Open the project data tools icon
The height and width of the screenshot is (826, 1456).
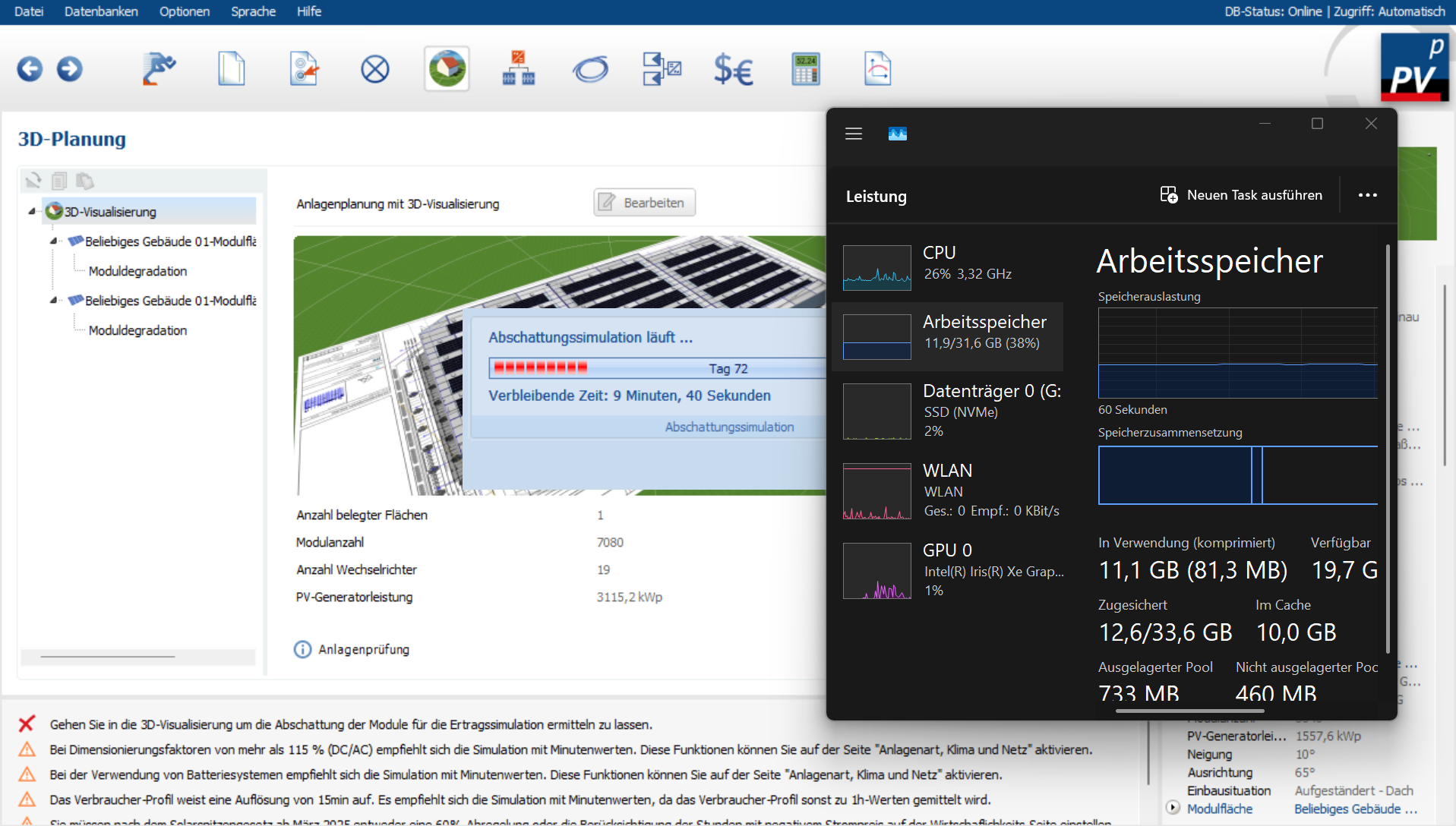(159, 69)
